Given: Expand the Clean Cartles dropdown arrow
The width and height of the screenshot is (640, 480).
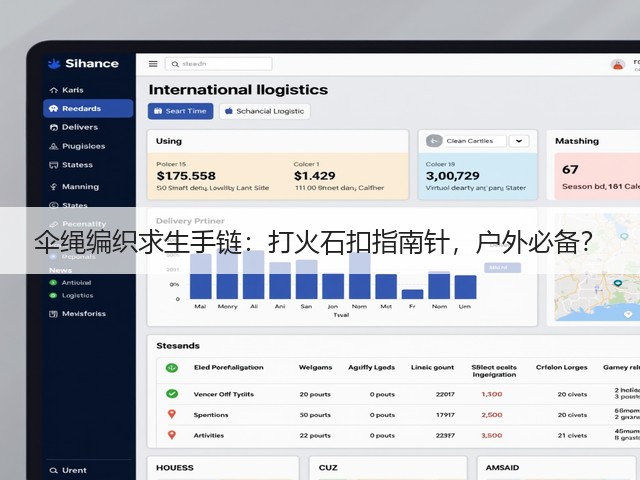Looking at the screenshot, I should click(519, 141).
